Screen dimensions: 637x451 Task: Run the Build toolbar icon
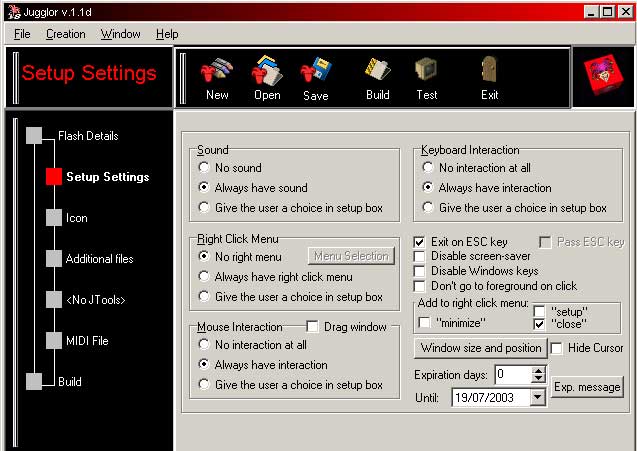[x=377, y=69]
